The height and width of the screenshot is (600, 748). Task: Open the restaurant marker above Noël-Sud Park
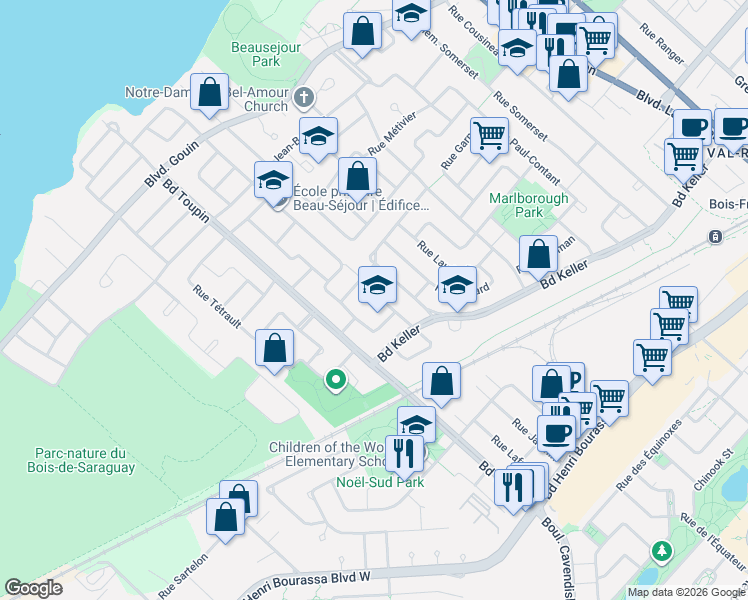[x=405, y=455]
